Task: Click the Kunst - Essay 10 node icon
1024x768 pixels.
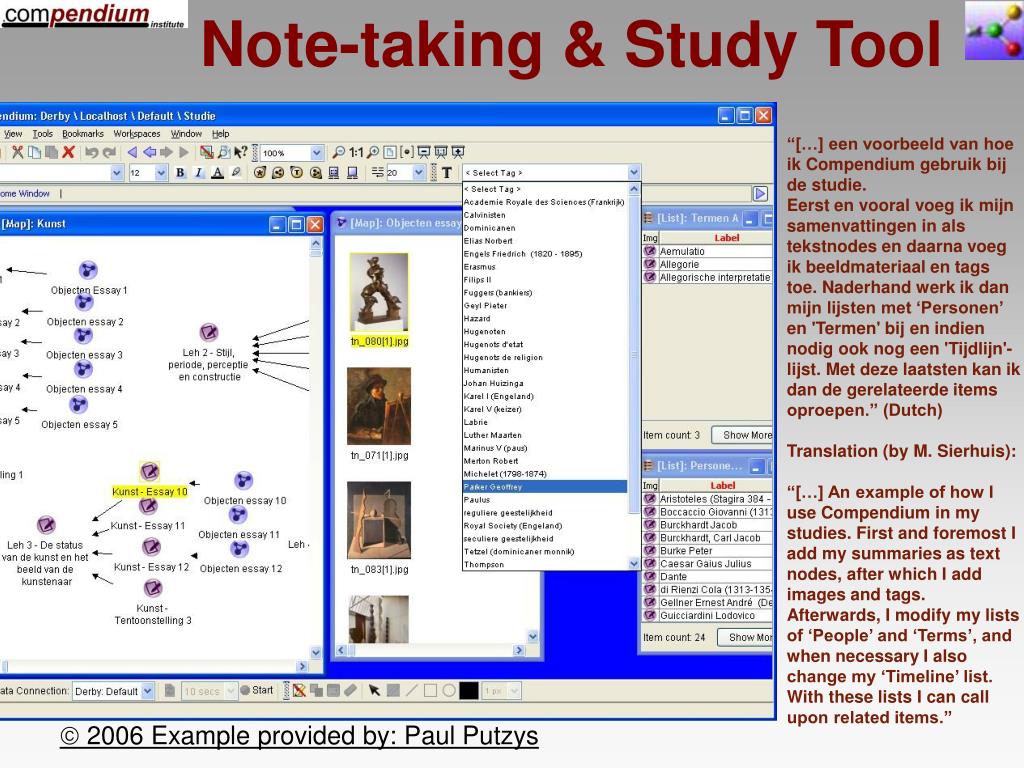Action: (x=150, y=471)
